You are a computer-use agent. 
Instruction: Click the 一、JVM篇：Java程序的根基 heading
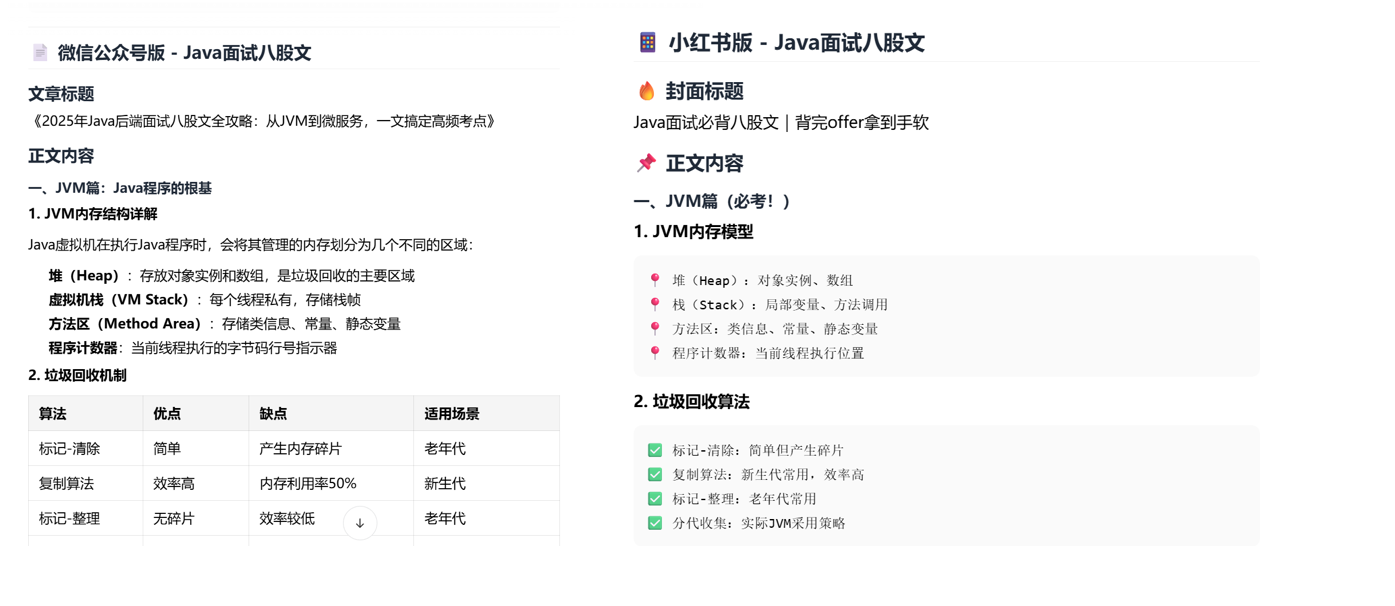pyautogui.click(x=120, y=188)
